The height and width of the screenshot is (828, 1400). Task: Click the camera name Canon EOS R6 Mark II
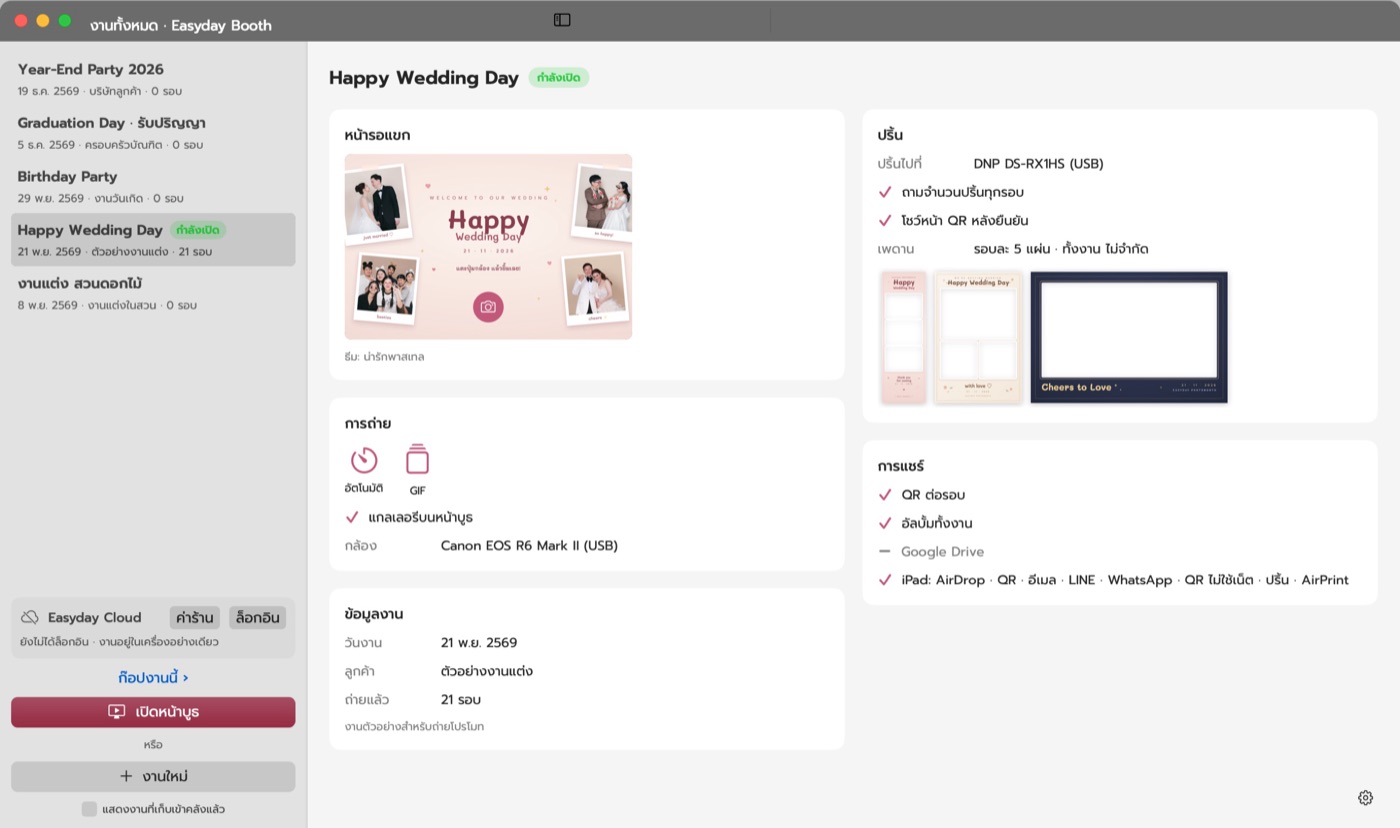tap(529, 546)
